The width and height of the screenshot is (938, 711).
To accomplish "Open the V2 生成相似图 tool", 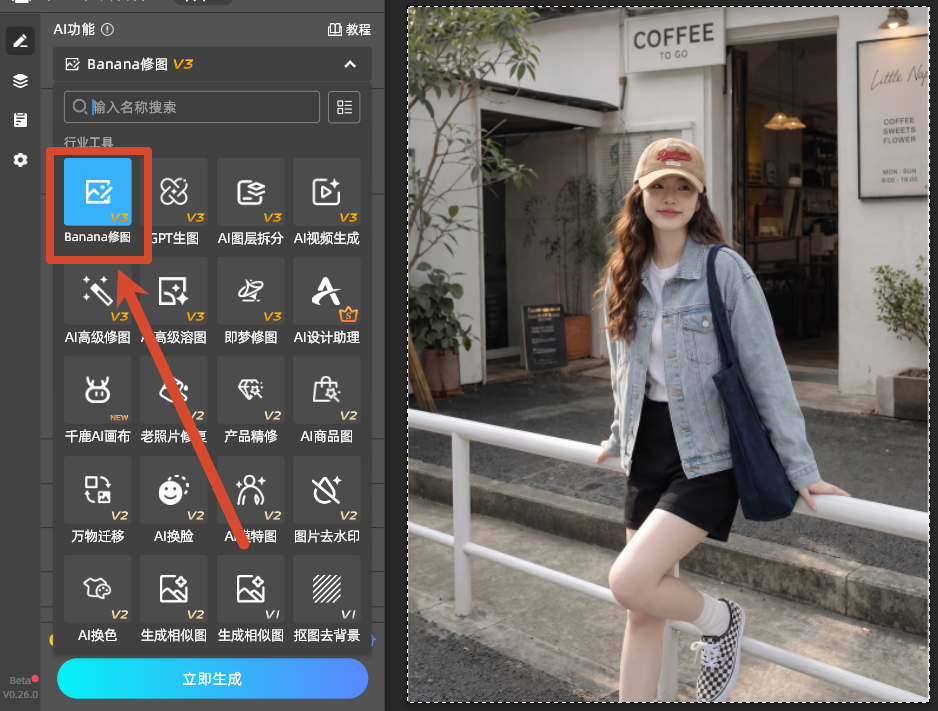I will (174, 589).
